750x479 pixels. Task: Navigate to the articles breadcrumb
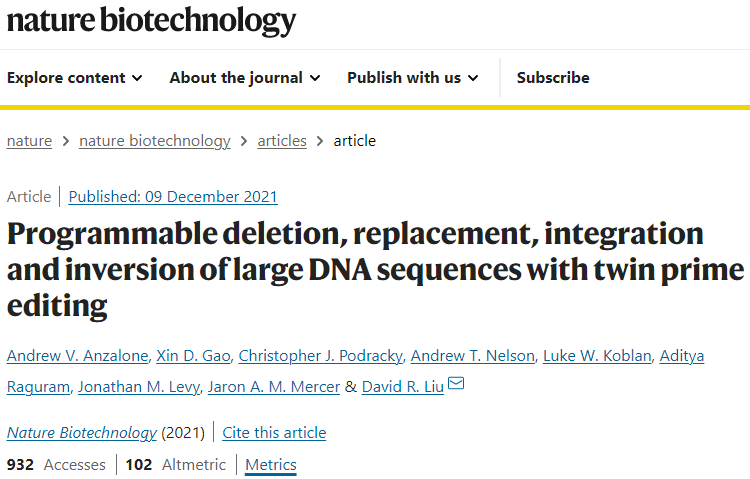282,141
